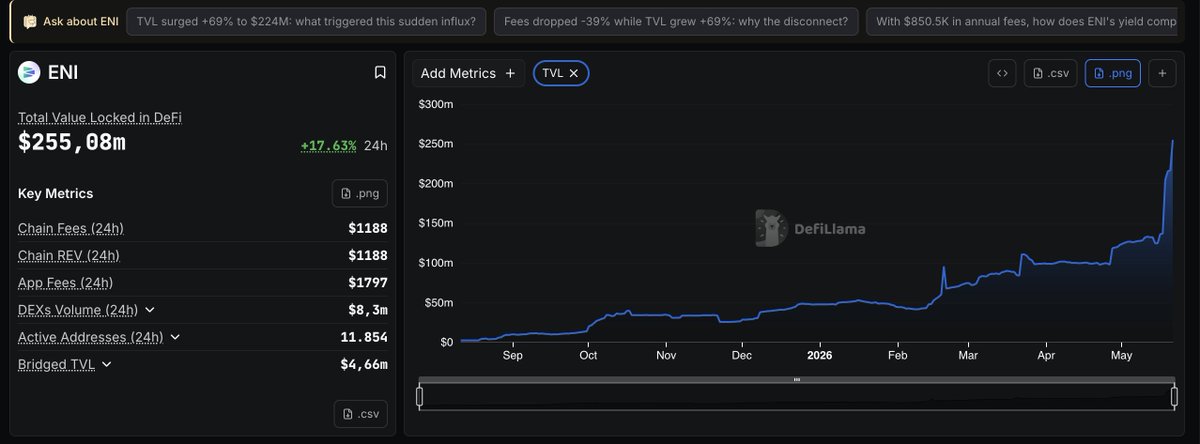The image size is (1200, 444).
Task: Select the Fees dropped -39% prompt
Action: (x=675, y=20)
